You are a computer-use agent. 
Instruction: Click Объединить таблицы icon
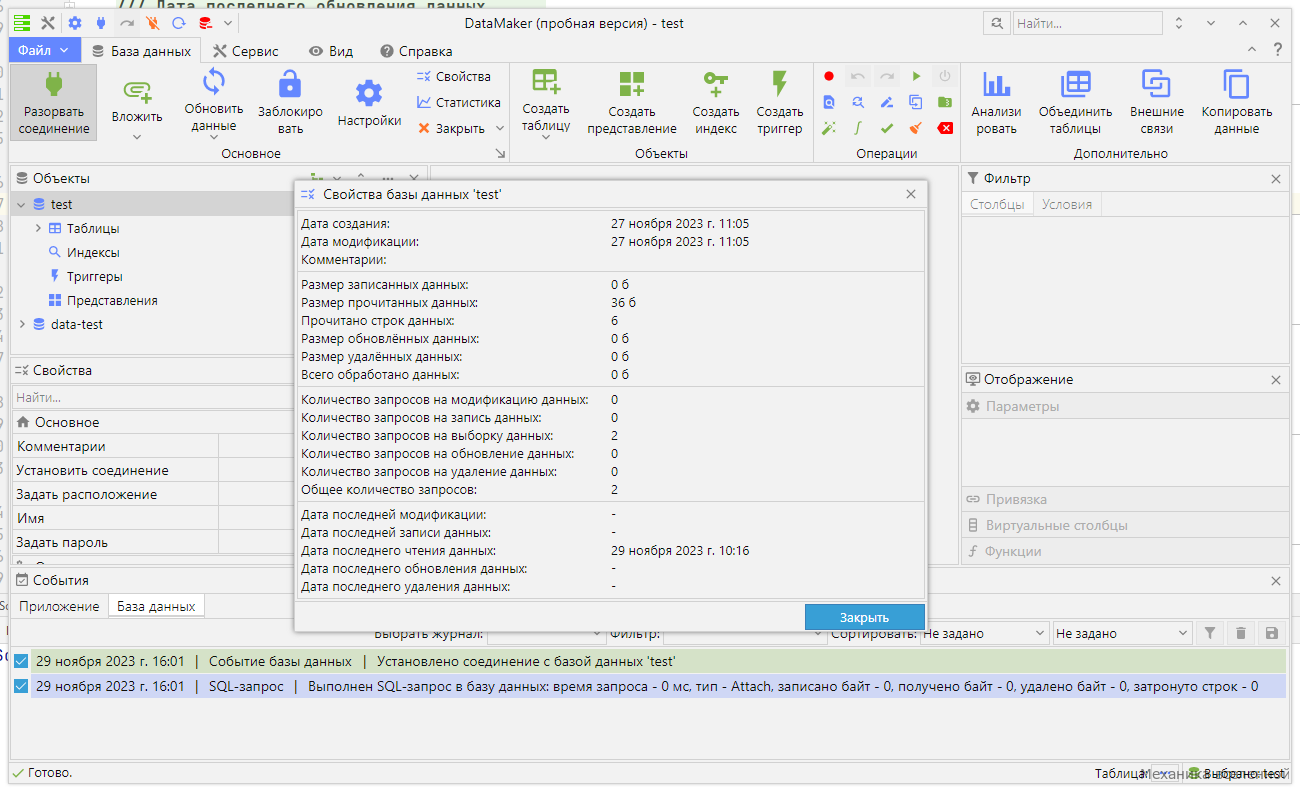coord(1076,84)
